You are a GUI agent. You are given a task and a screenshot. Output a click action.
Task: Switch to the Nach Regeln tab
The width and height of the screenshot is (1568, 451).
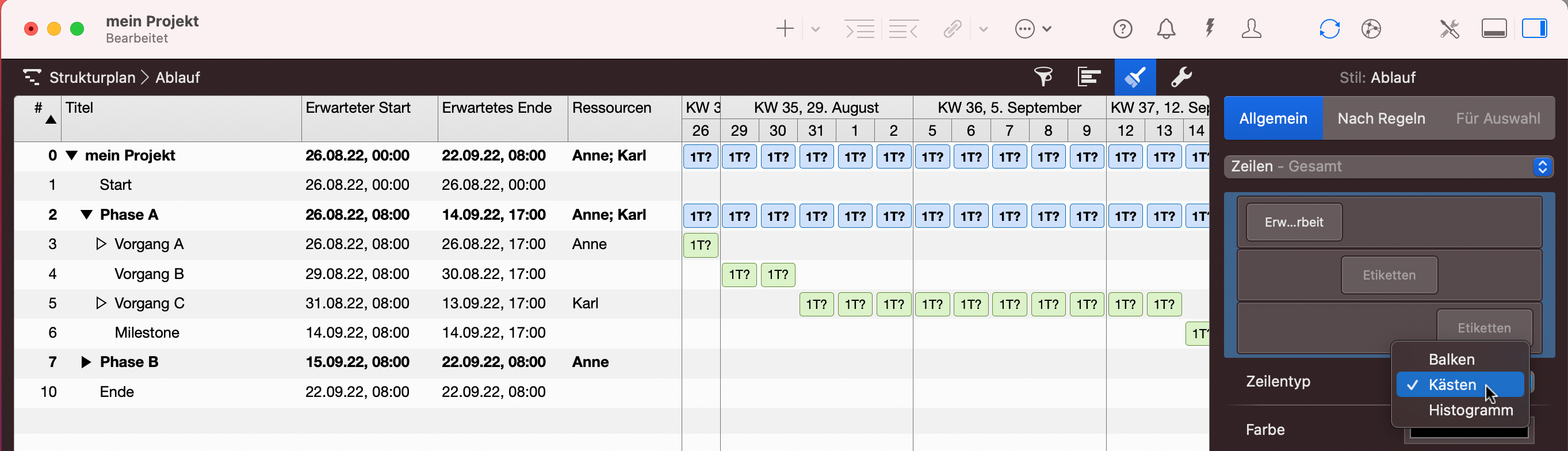point(1381,118)
